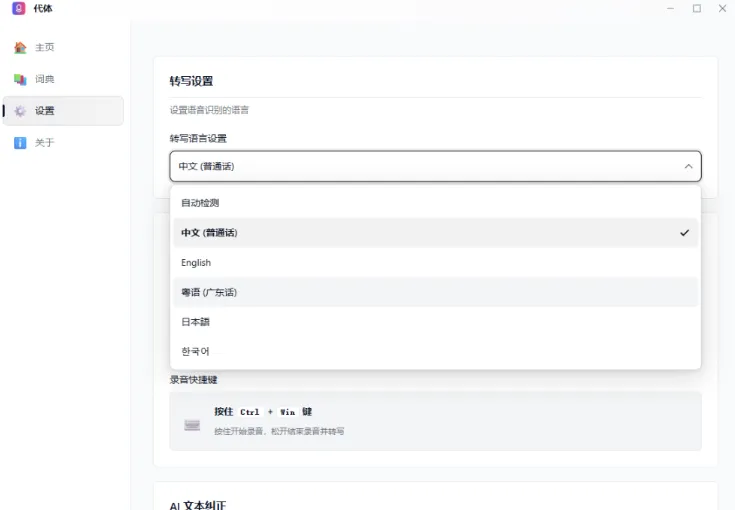Click the settings gear icon in sidebar

20,111
